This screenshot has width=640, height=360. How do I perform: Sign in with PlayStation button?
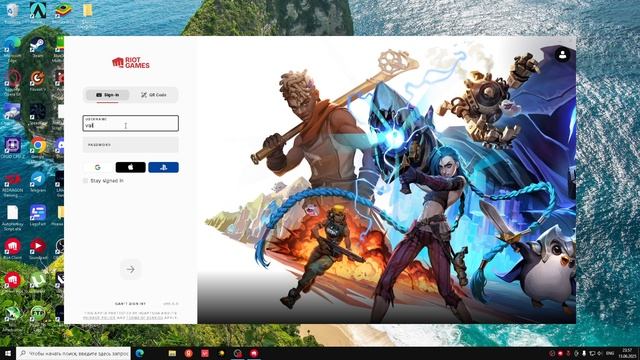click(163, 167)
